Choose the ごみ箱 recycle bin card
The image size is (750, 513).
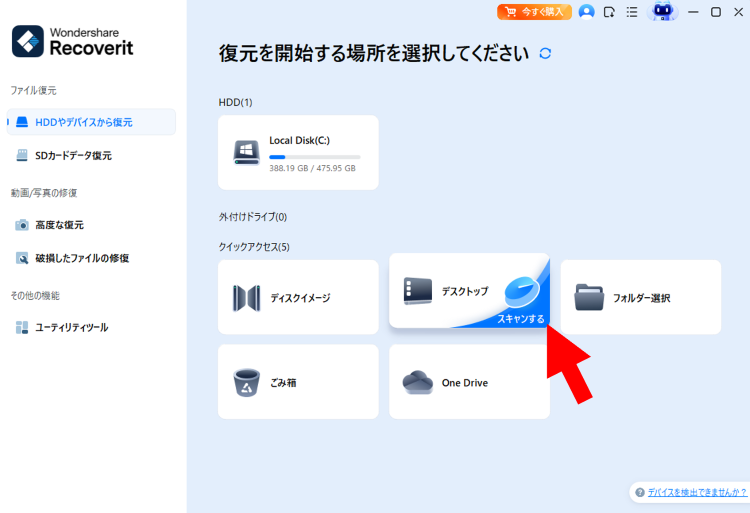click(298, 382)
